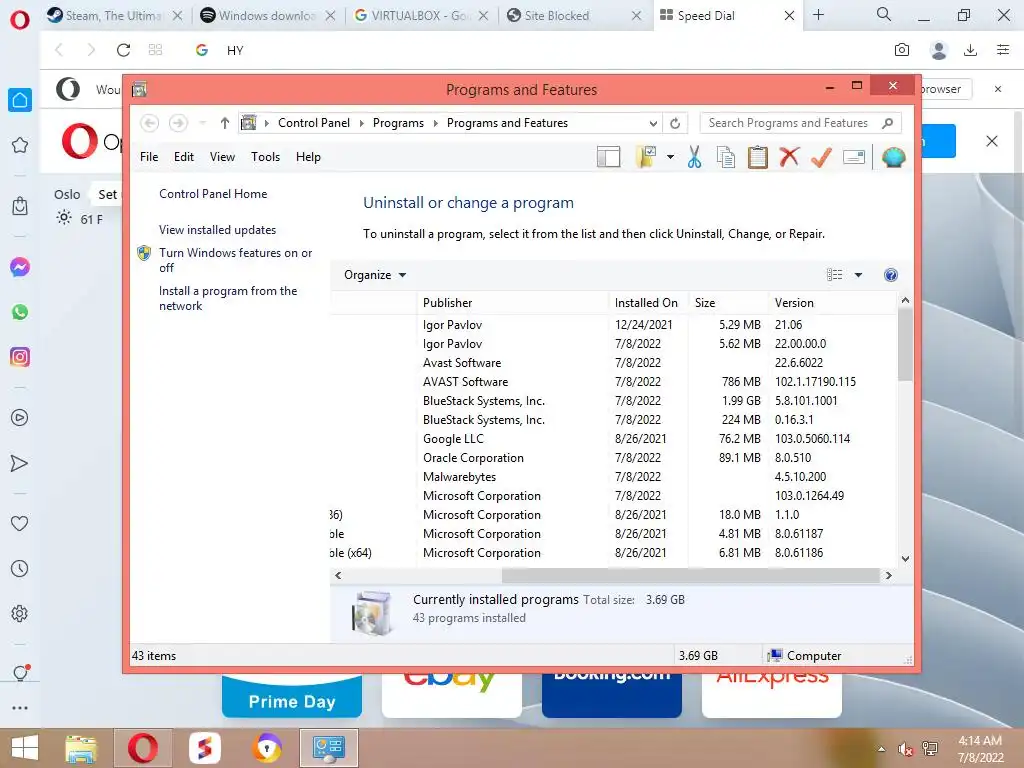Click Control Panel Home link
The image size is (1024, 768).
[x=213, y=194]
